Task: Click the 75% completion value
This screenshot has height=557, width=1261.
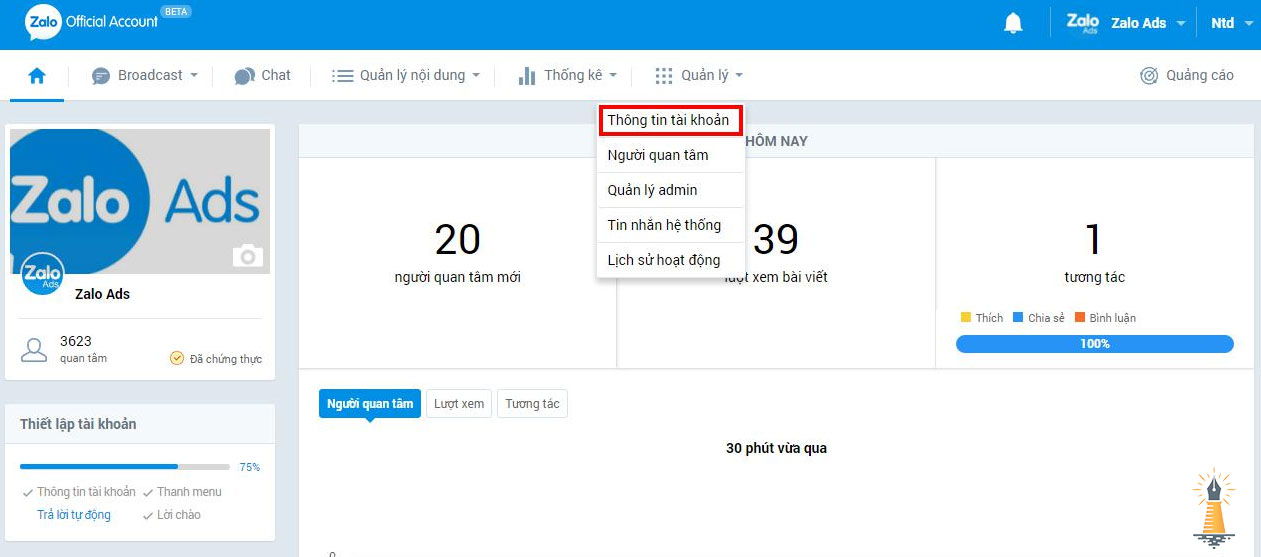Action: click(x=249, y=467)
